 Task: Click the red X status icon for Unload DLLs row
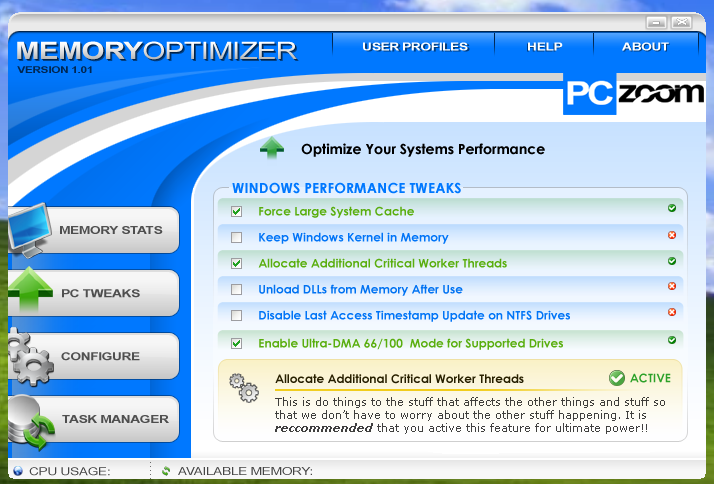pos(672,286)
